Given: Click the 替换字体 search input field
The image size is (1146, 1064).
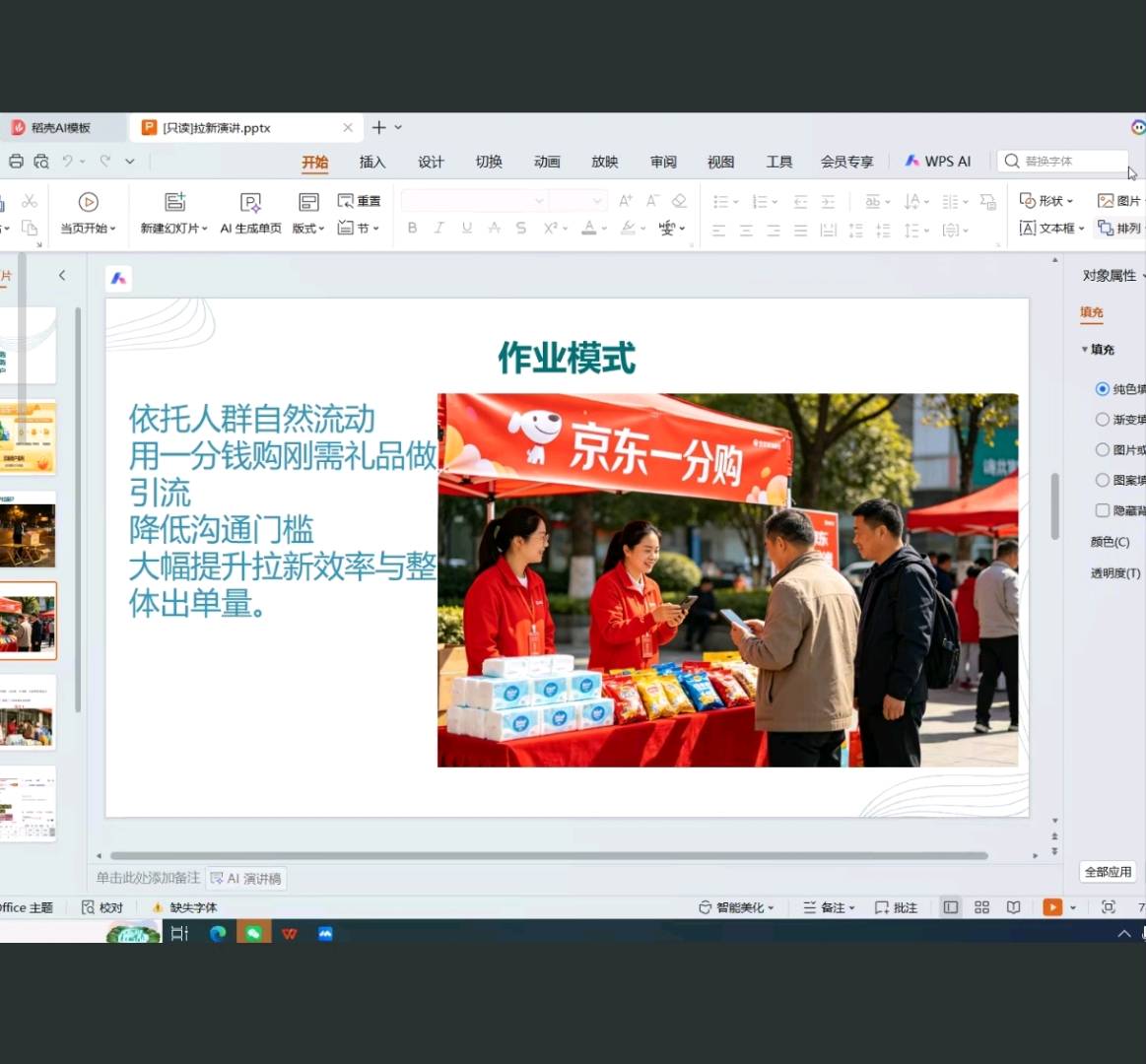Looking at the screenshot, I should (x=1062, y=161).
